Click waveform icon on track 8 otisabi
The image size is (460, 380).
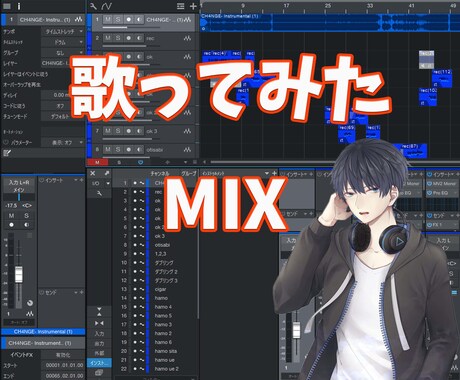pos(187,150)
